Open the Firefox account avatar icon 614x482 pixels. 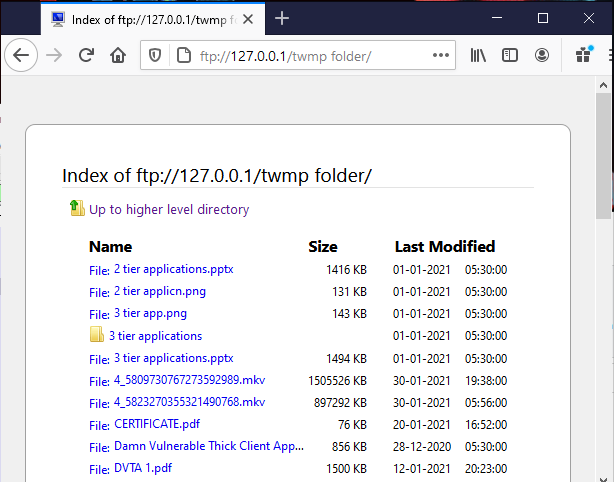pyautogui.click(x=542, y=55)
